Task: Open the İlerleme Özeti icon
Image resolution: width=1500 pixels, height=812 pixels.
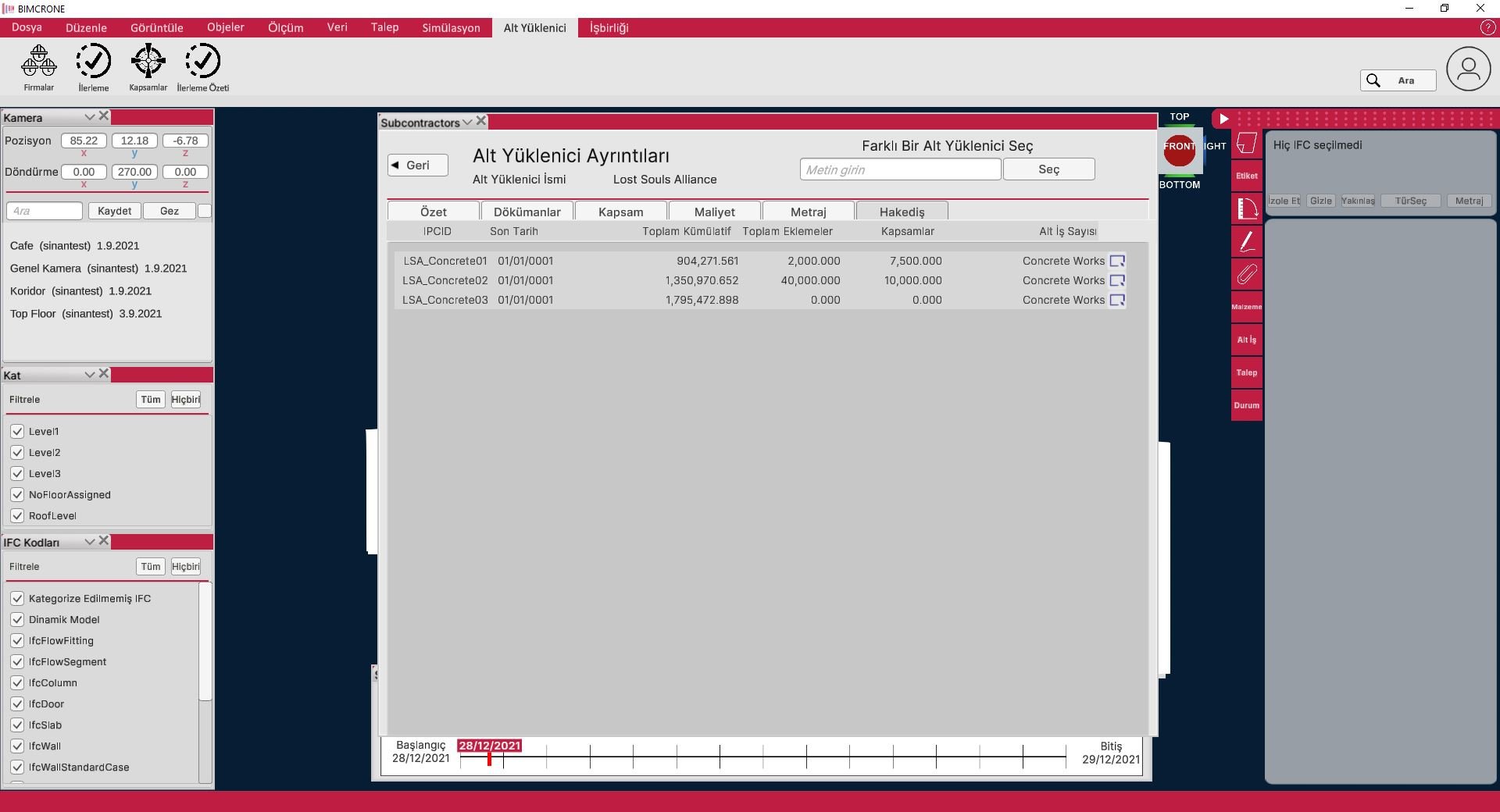Action: click(x=202, y=62)
